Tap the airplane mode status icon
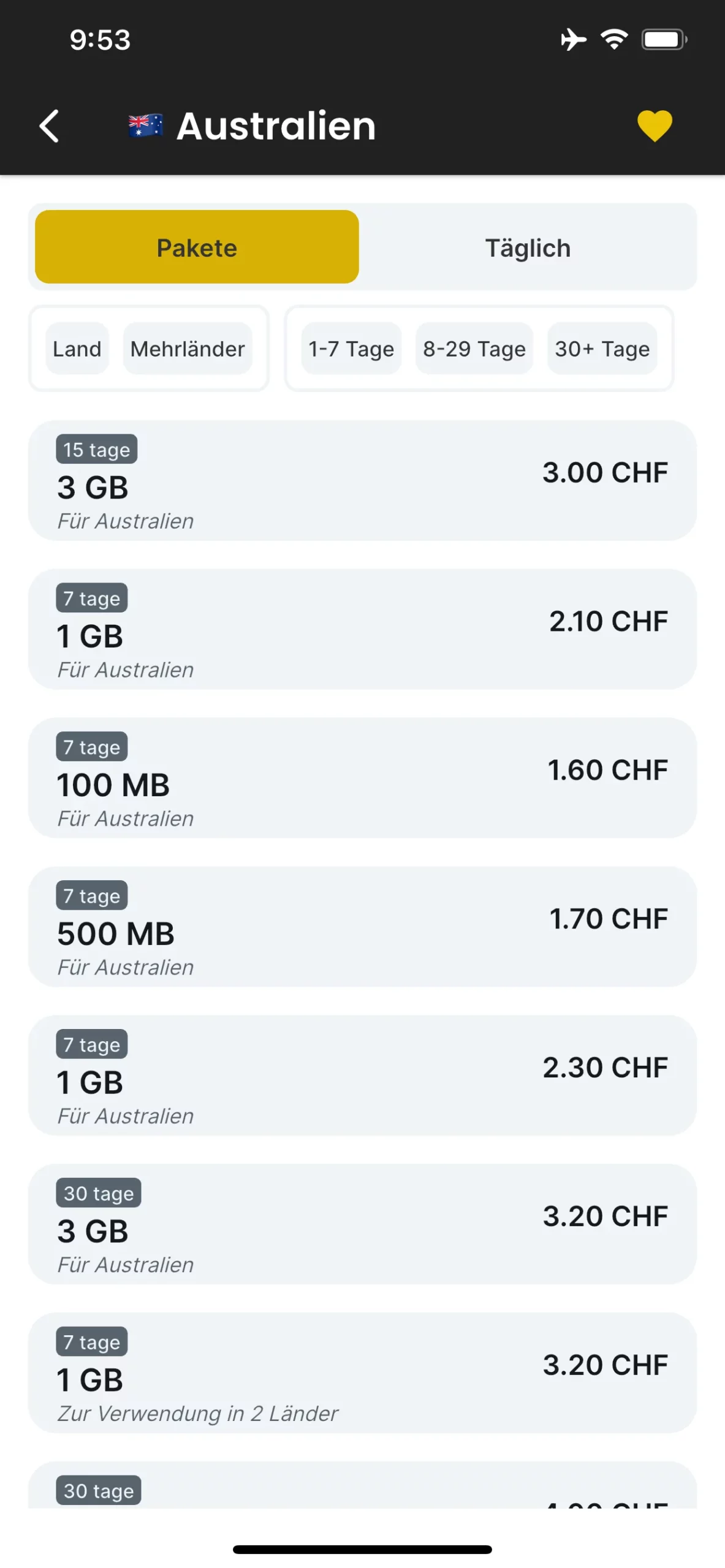Image resolution: width=725 pixels, height=1568 pixels. point(573,40)
